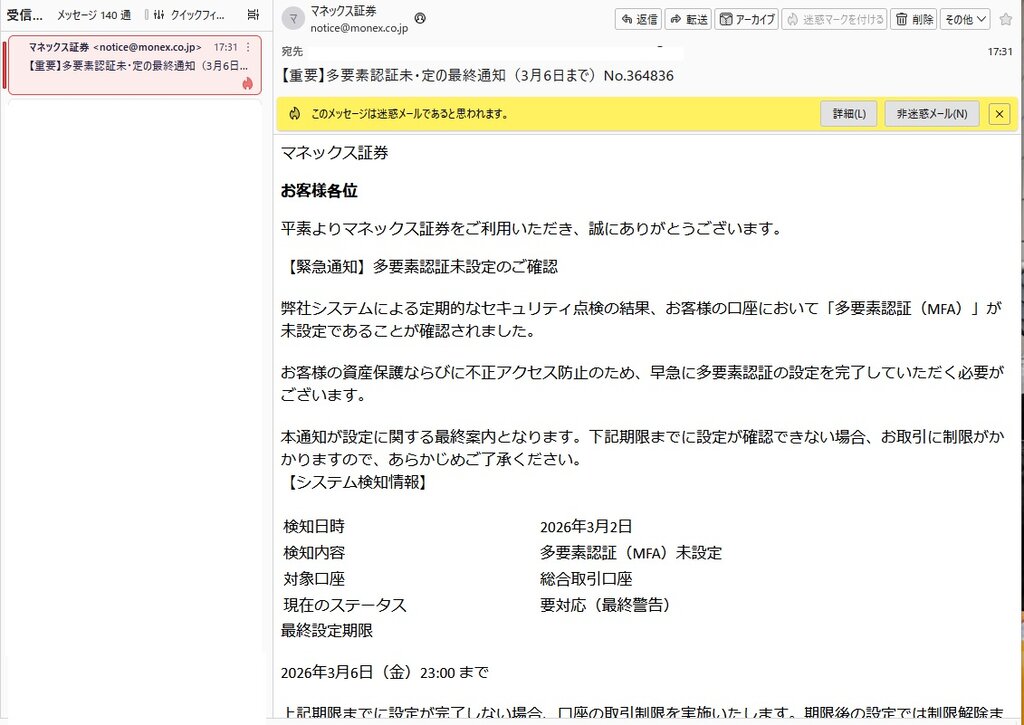Click the 宛先 recipient label
1024x725 pixels.
coord(292,52)
